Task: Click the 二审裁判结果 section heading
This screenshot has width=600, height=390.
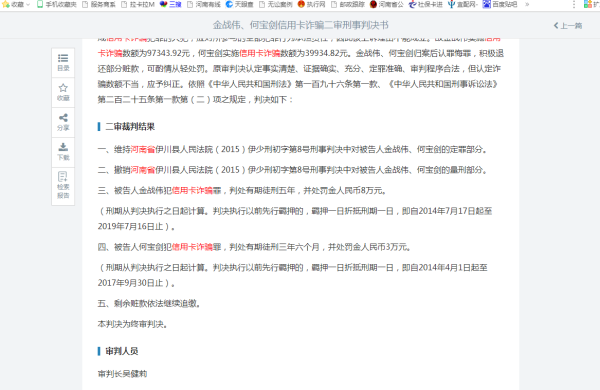Action: click(130, 127)
